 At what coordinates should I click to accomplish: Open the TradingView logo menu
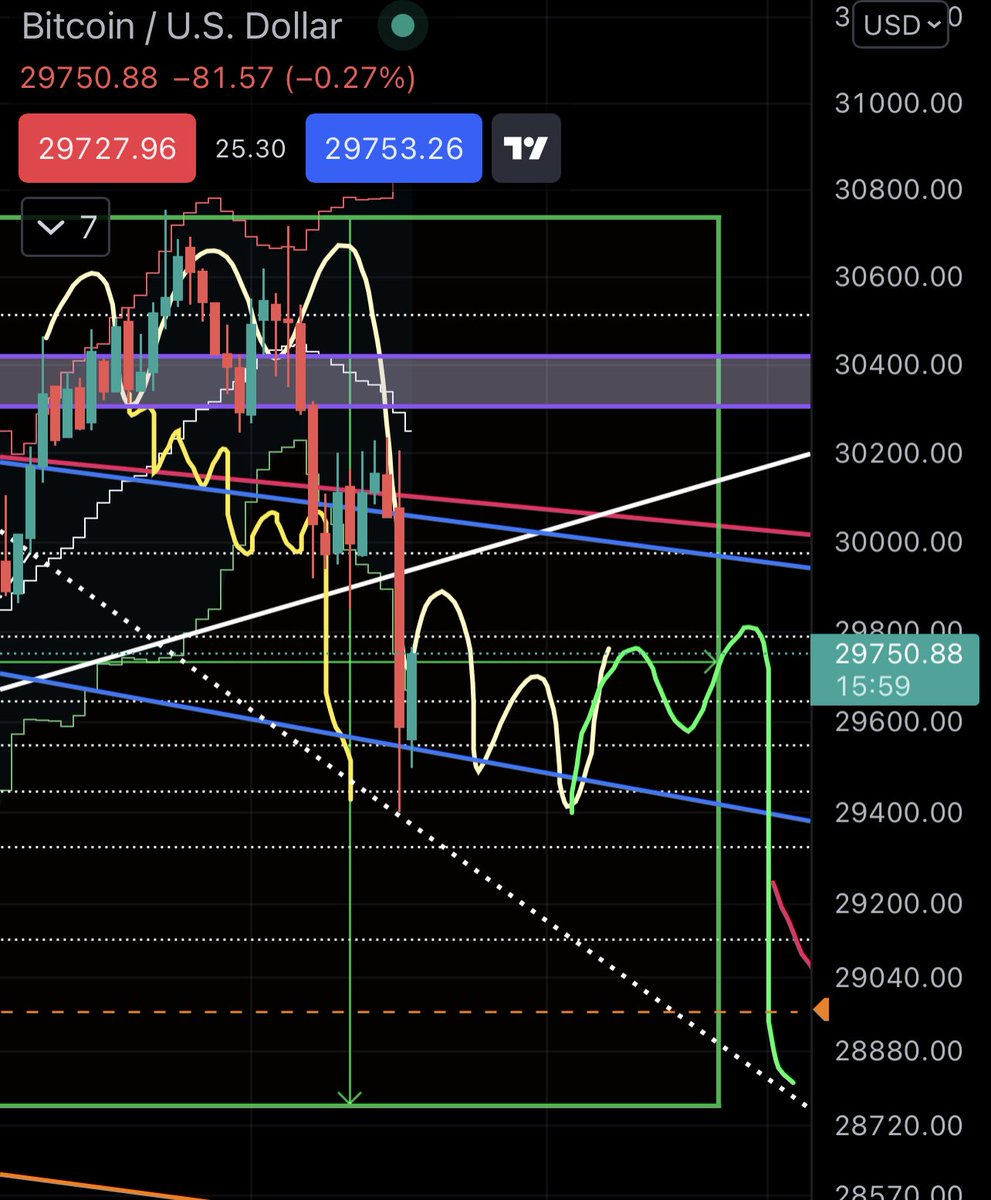point(526,148)
